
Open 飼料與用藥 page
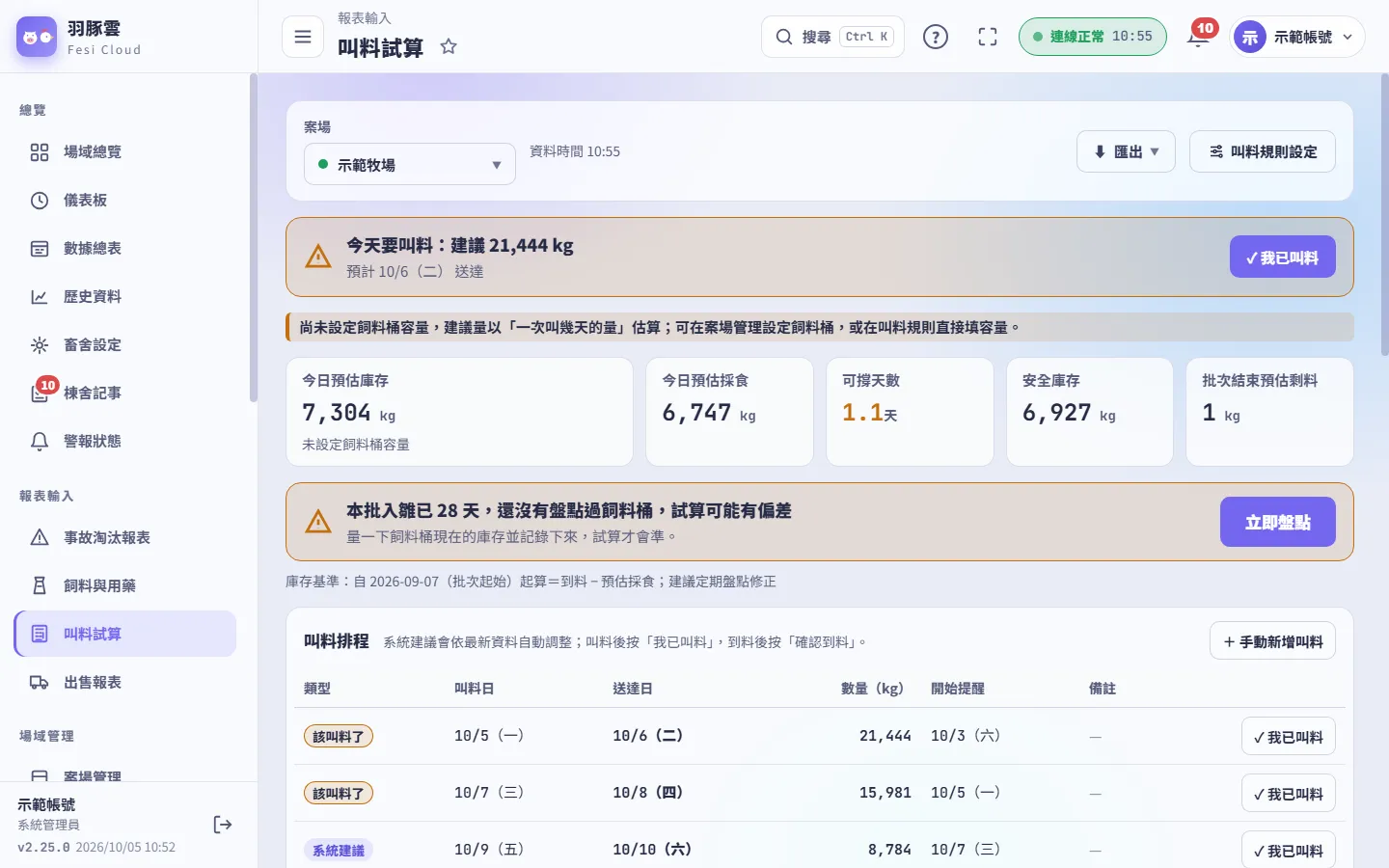pos(125,585)
